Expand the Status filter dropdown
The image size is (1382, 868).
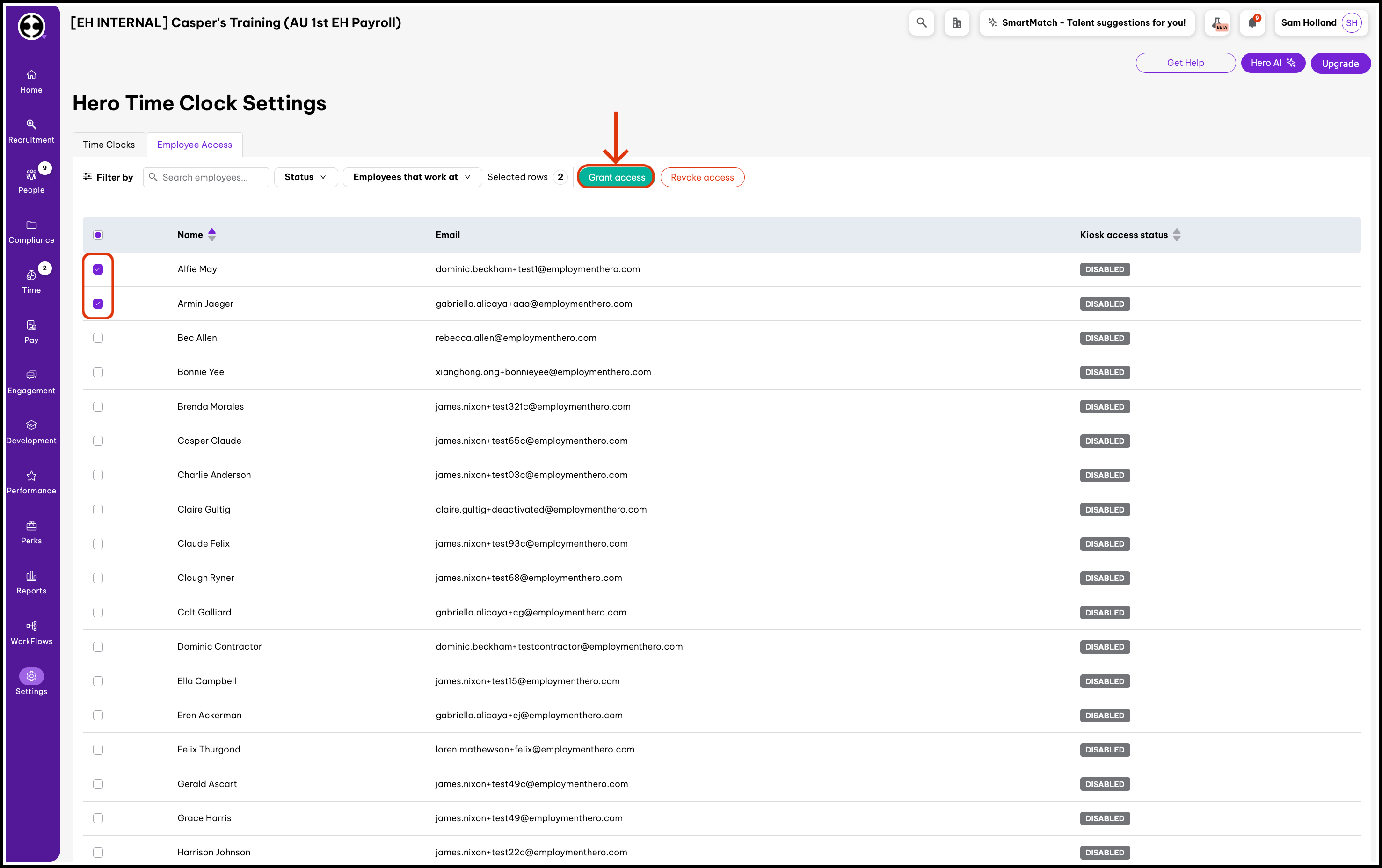(305, 177)
